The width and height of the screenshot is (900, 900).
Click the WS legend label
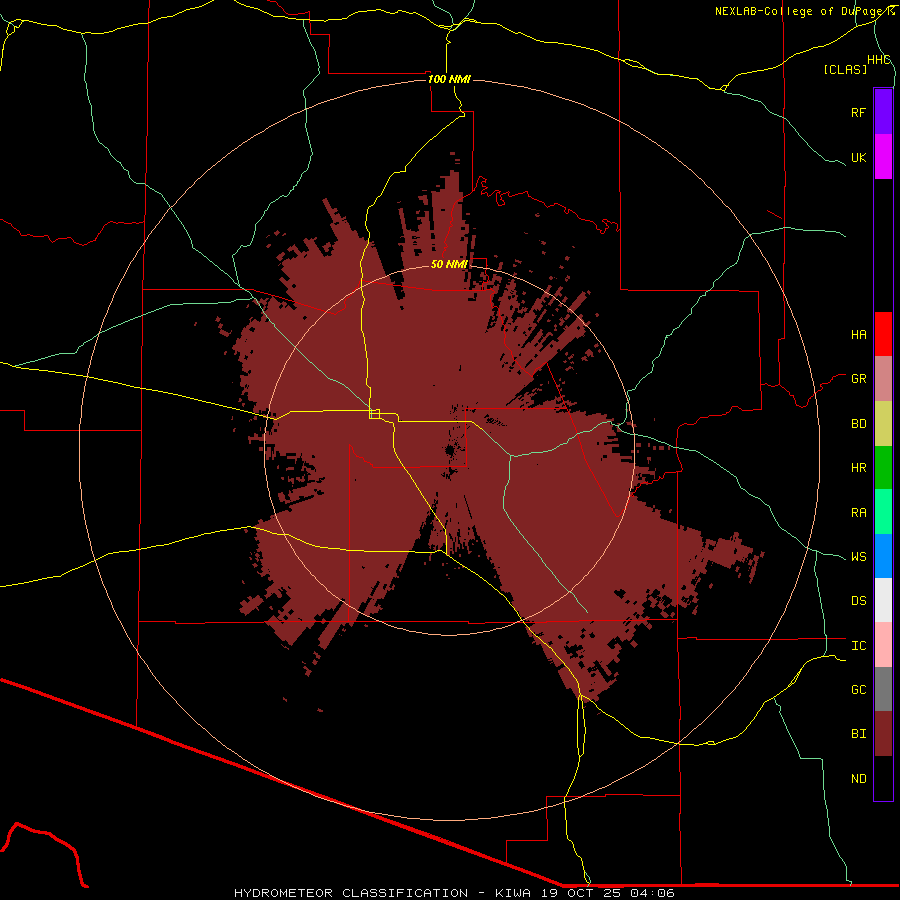858,556
